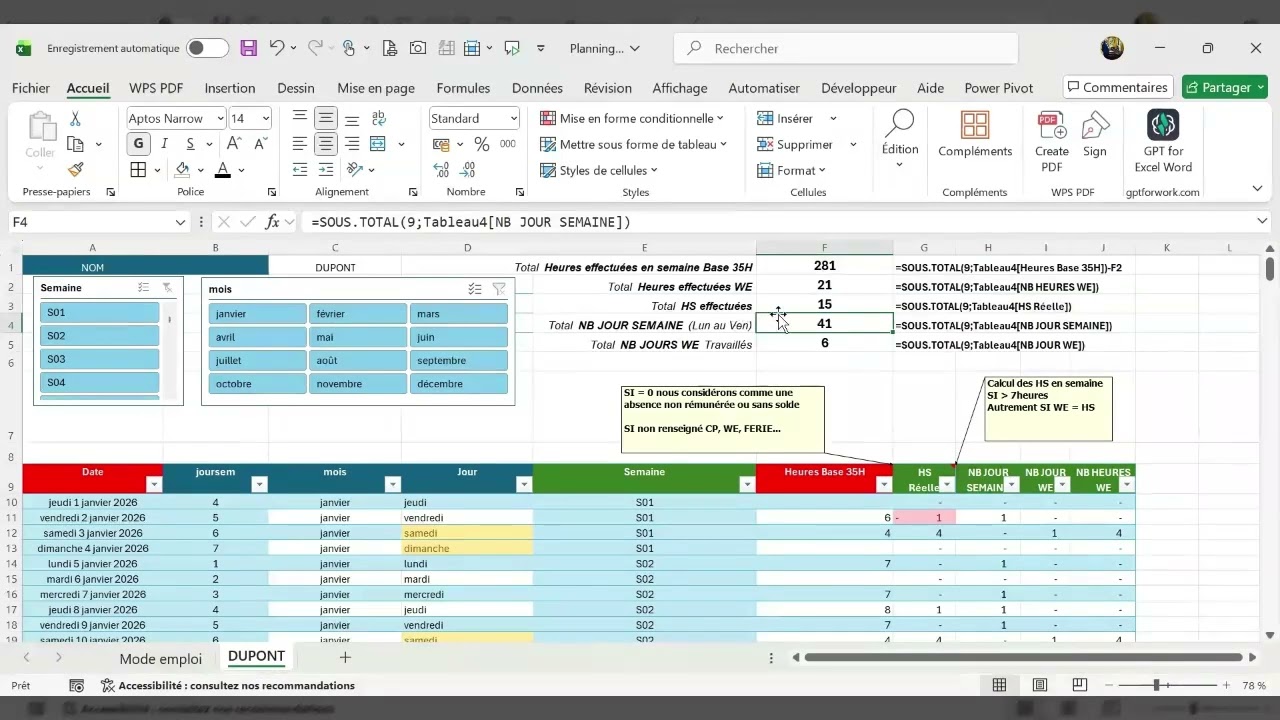Click the Merge and center icon
1280x720 pixels.
point(378,144)
